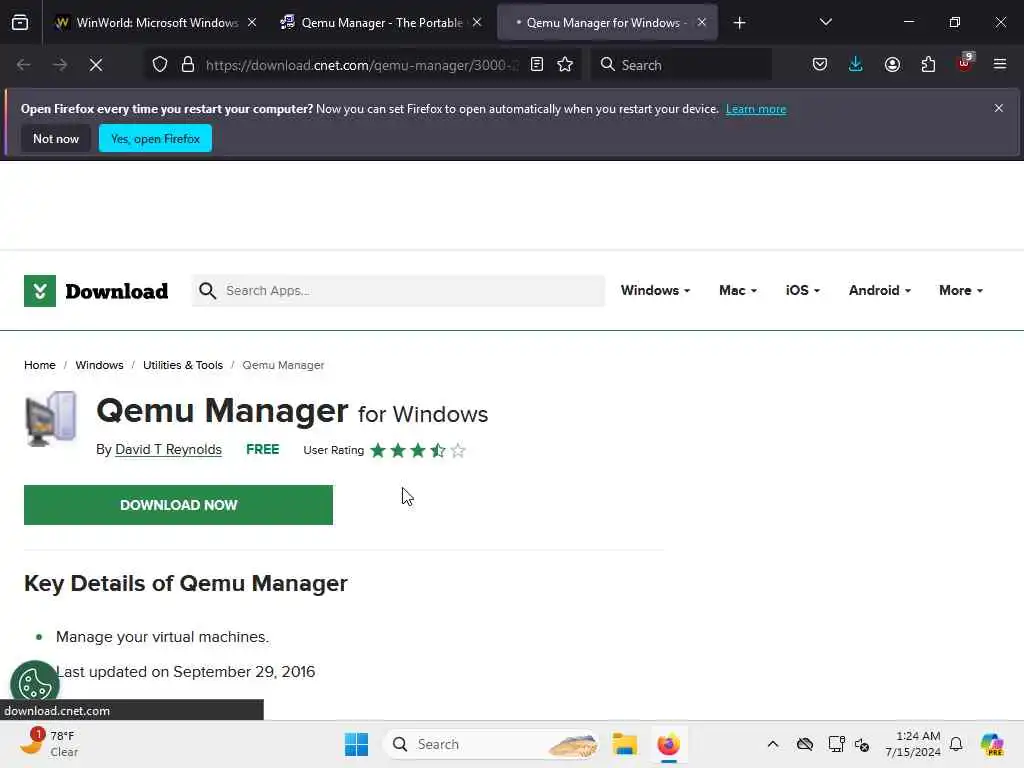Open File Explorer from taskbar
Image resolution: width=1024 pixels, height=768 pixels.
click(625, 744)
